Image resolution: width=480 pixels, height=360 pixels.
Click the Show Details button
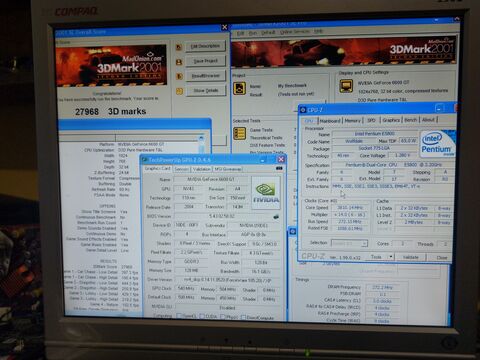(205, 90)
